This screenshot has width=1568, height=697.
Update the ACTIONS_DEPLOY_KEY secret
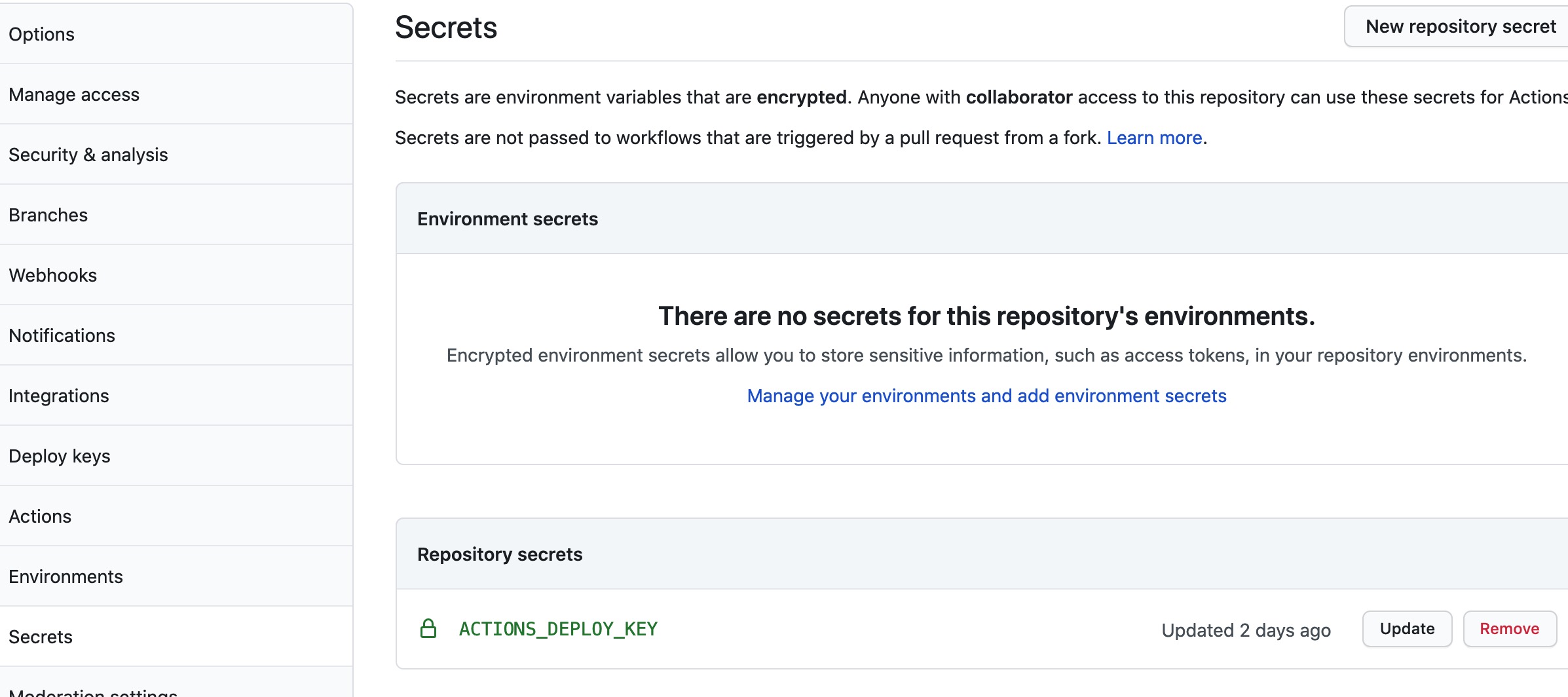[1407, 629]
